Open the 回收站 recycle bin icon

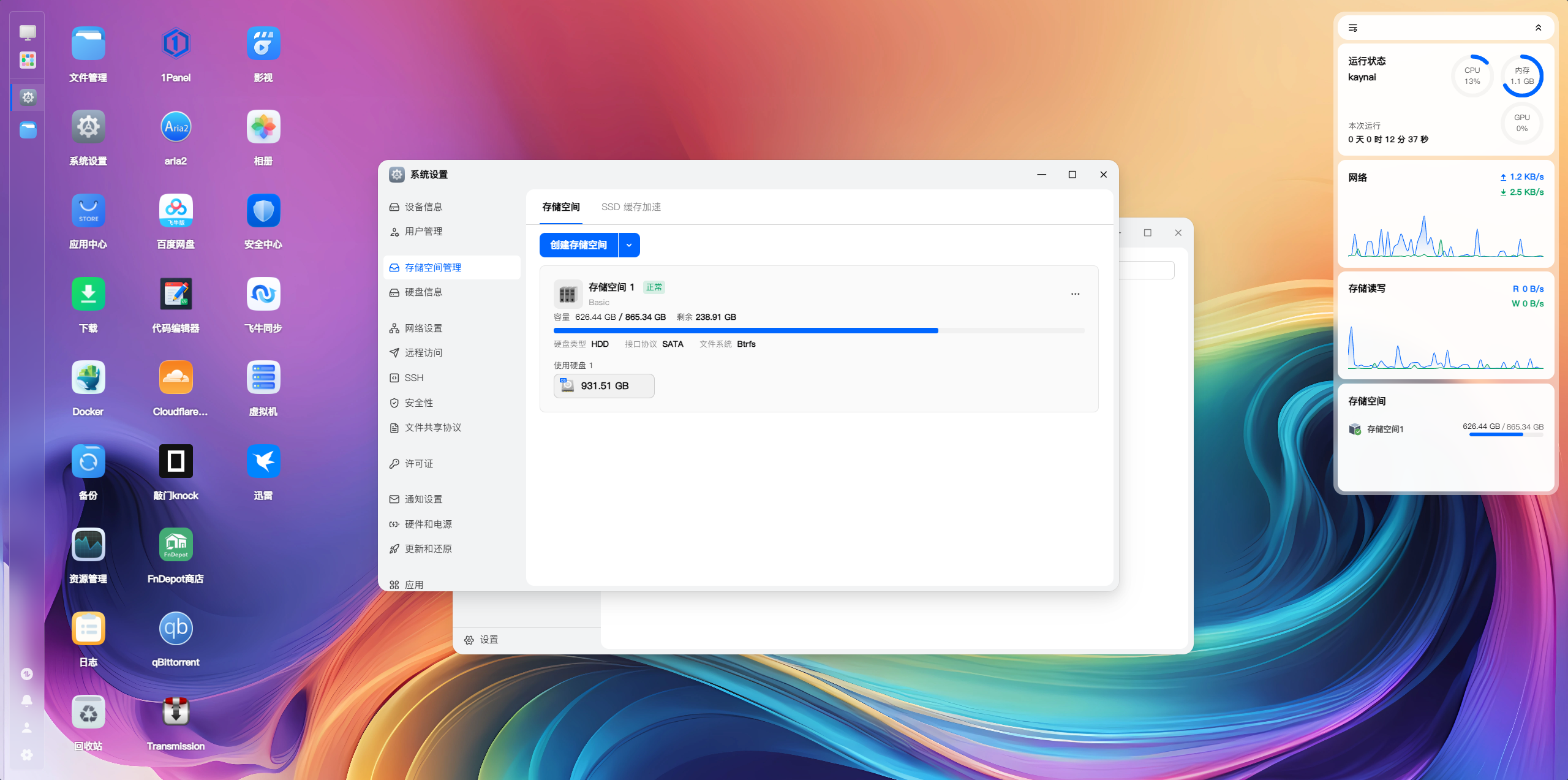(88, 712)
